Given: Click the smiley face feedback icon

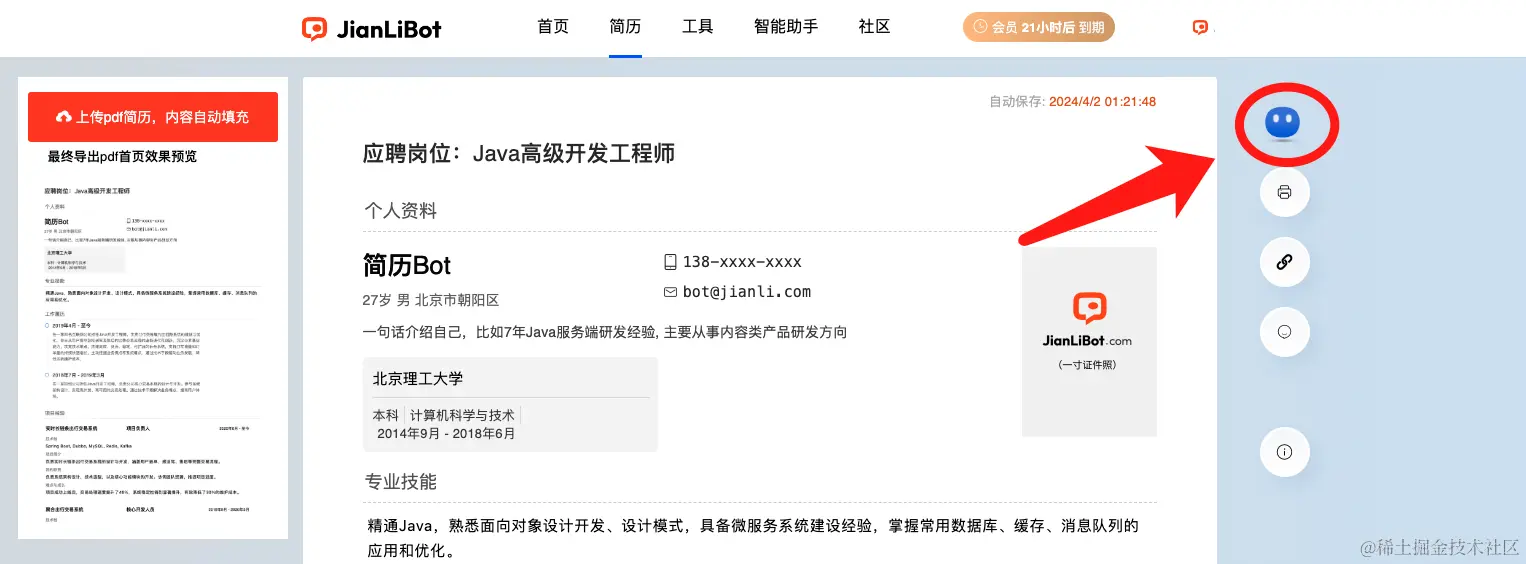Looking at the screenshot, I should tap(1285, 332).
